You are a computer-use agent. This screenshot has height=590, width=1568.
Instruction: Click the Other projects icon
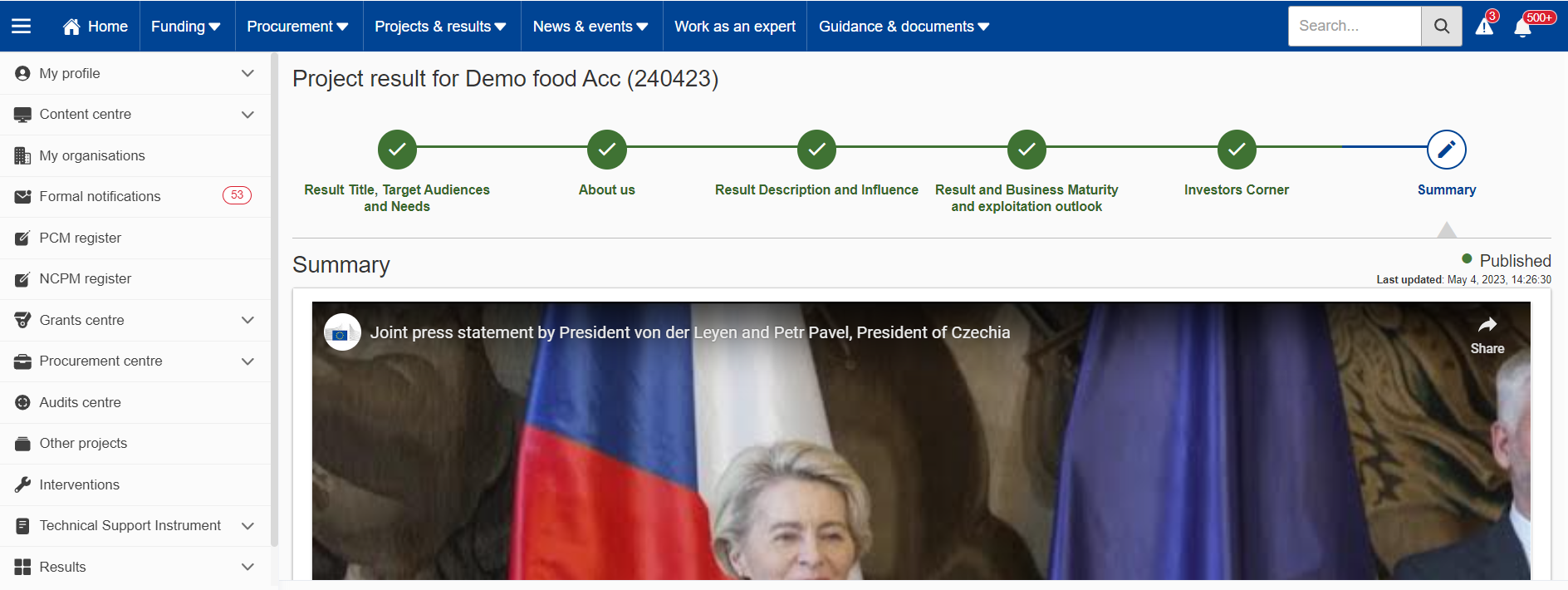(x=22, y=444)
